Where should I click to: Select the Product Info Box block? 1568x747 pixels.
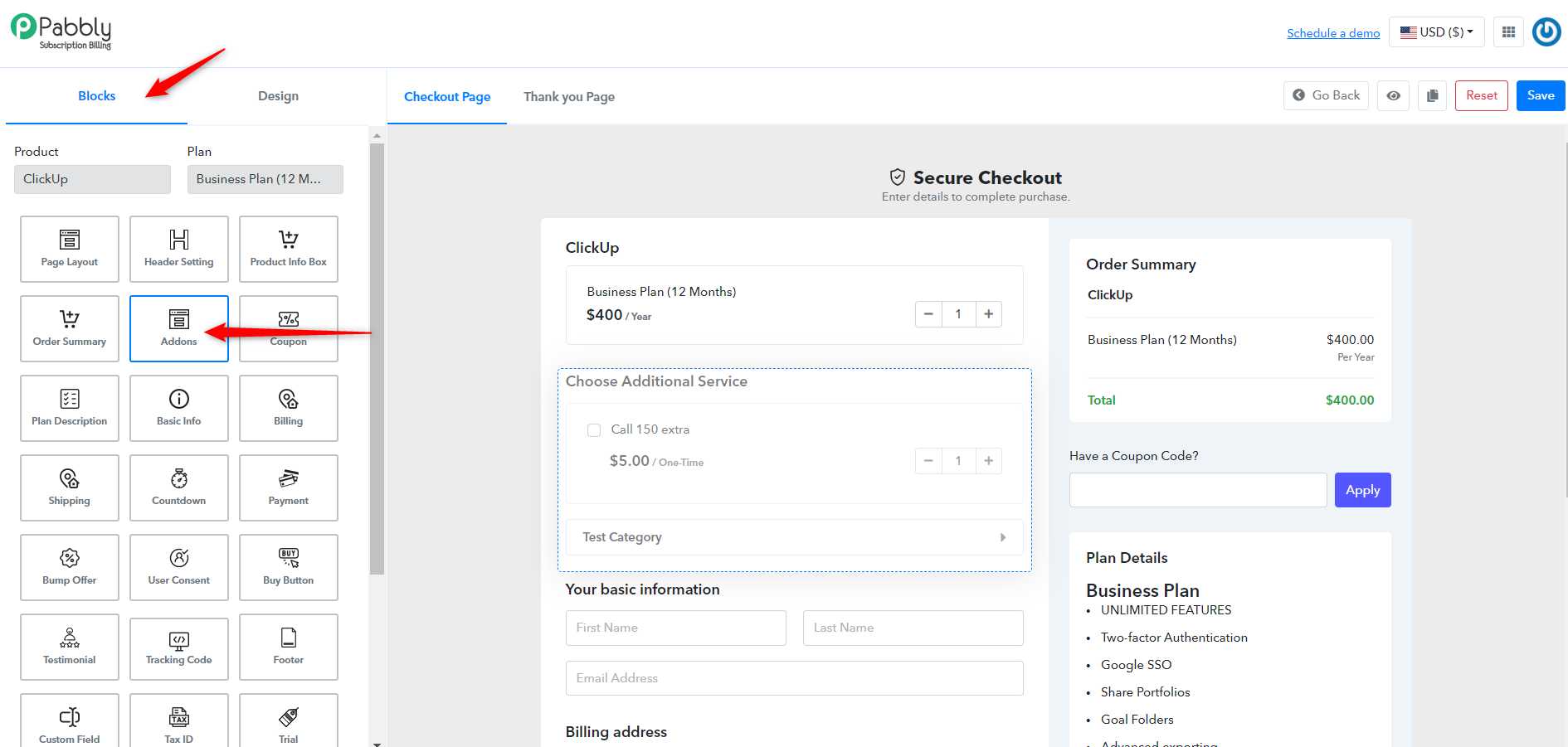(289, 249)
